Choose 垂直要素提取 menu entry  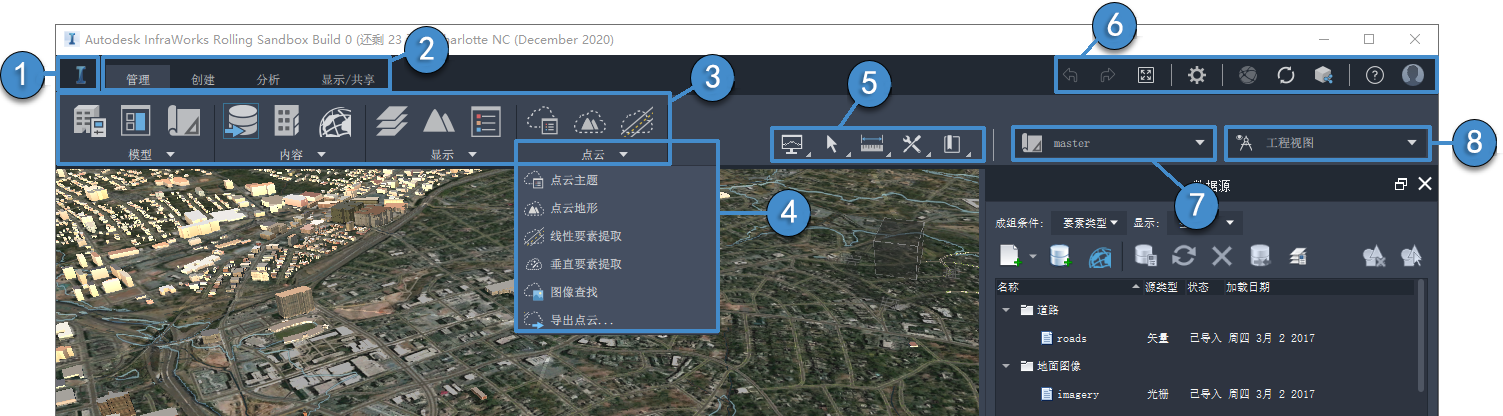tap(617, 264)
